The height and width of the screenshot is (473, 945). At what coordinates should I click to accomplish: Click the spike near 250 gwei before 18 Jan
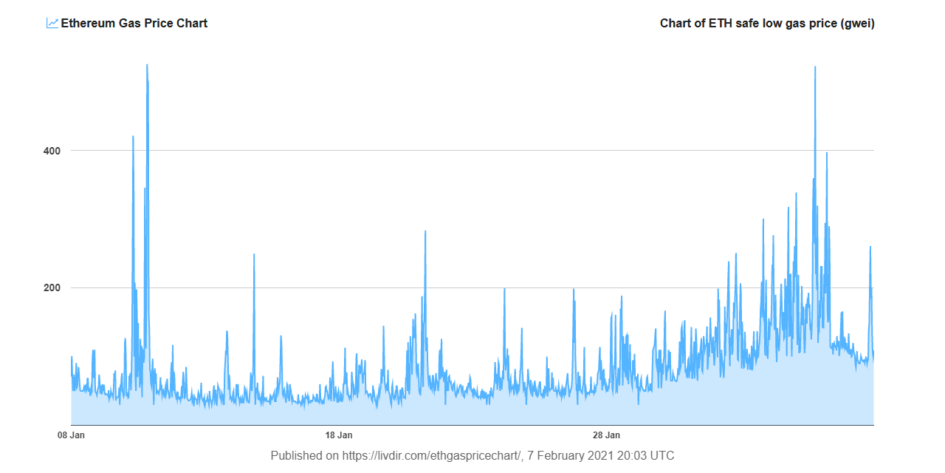[254, 256]
